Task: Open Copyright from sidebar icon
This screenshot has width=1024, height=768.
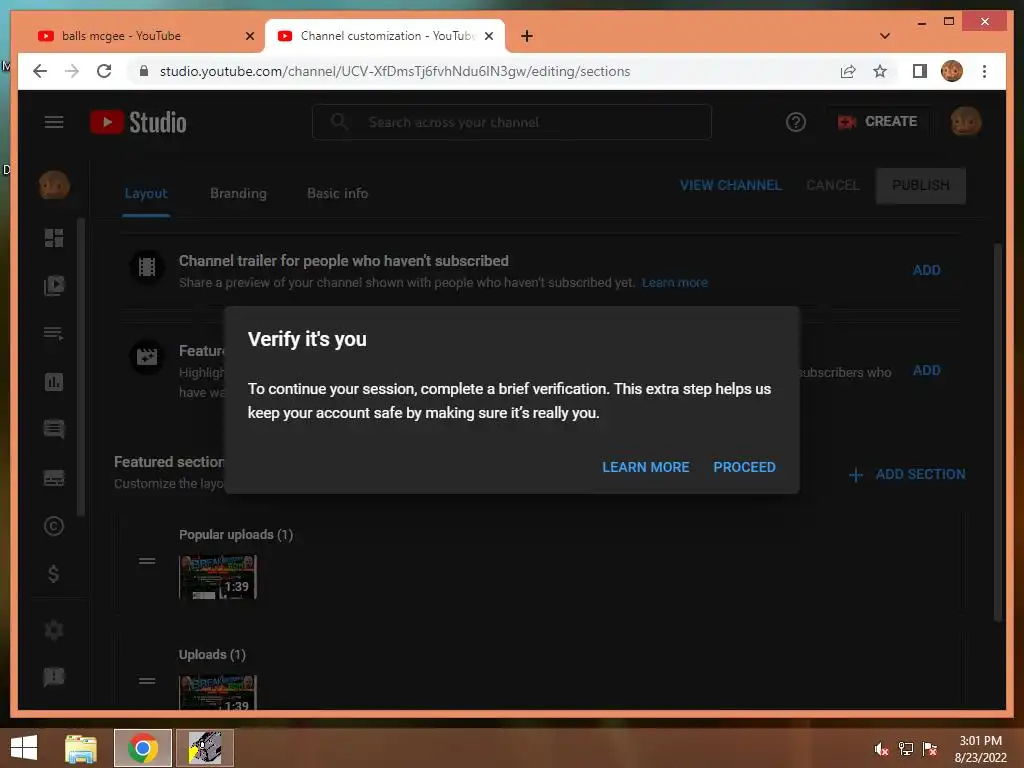Action: click(54, 526)
